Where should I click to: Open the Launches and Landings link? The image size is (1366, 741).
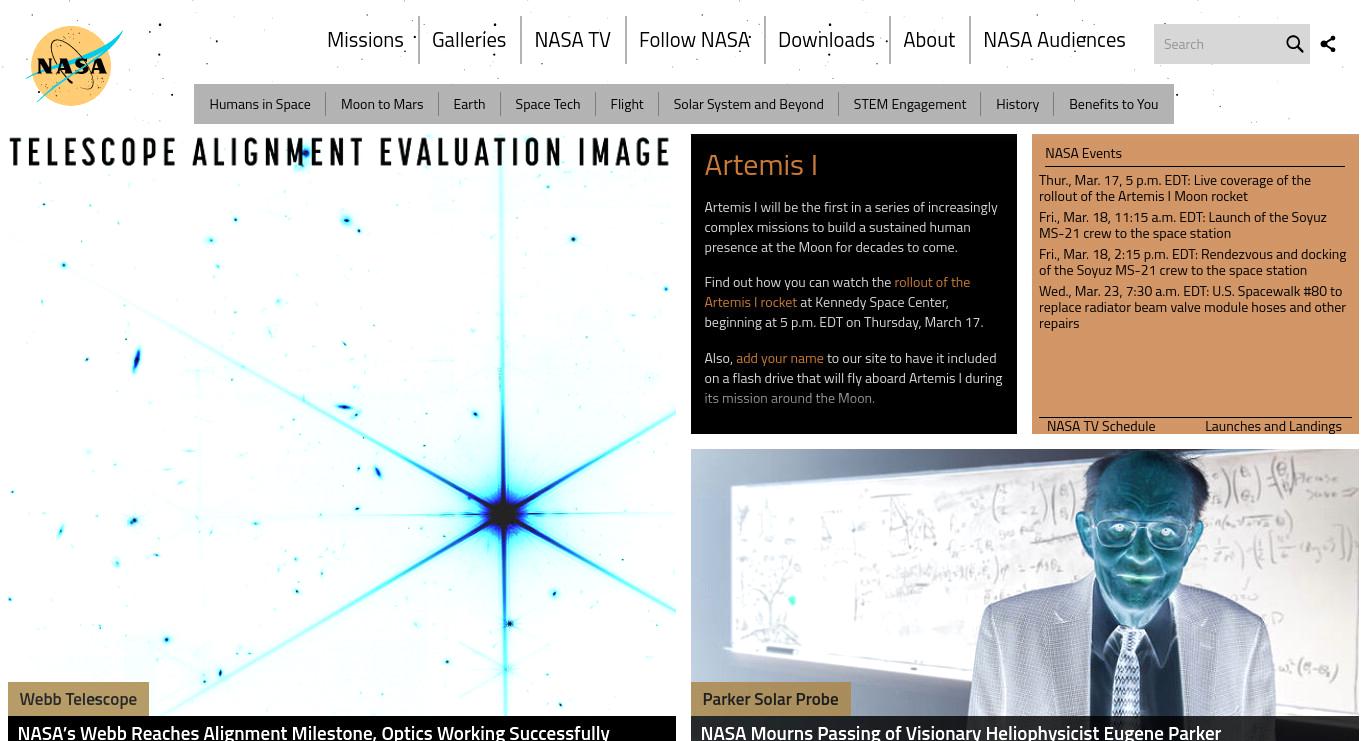(x=1273, y=426)
